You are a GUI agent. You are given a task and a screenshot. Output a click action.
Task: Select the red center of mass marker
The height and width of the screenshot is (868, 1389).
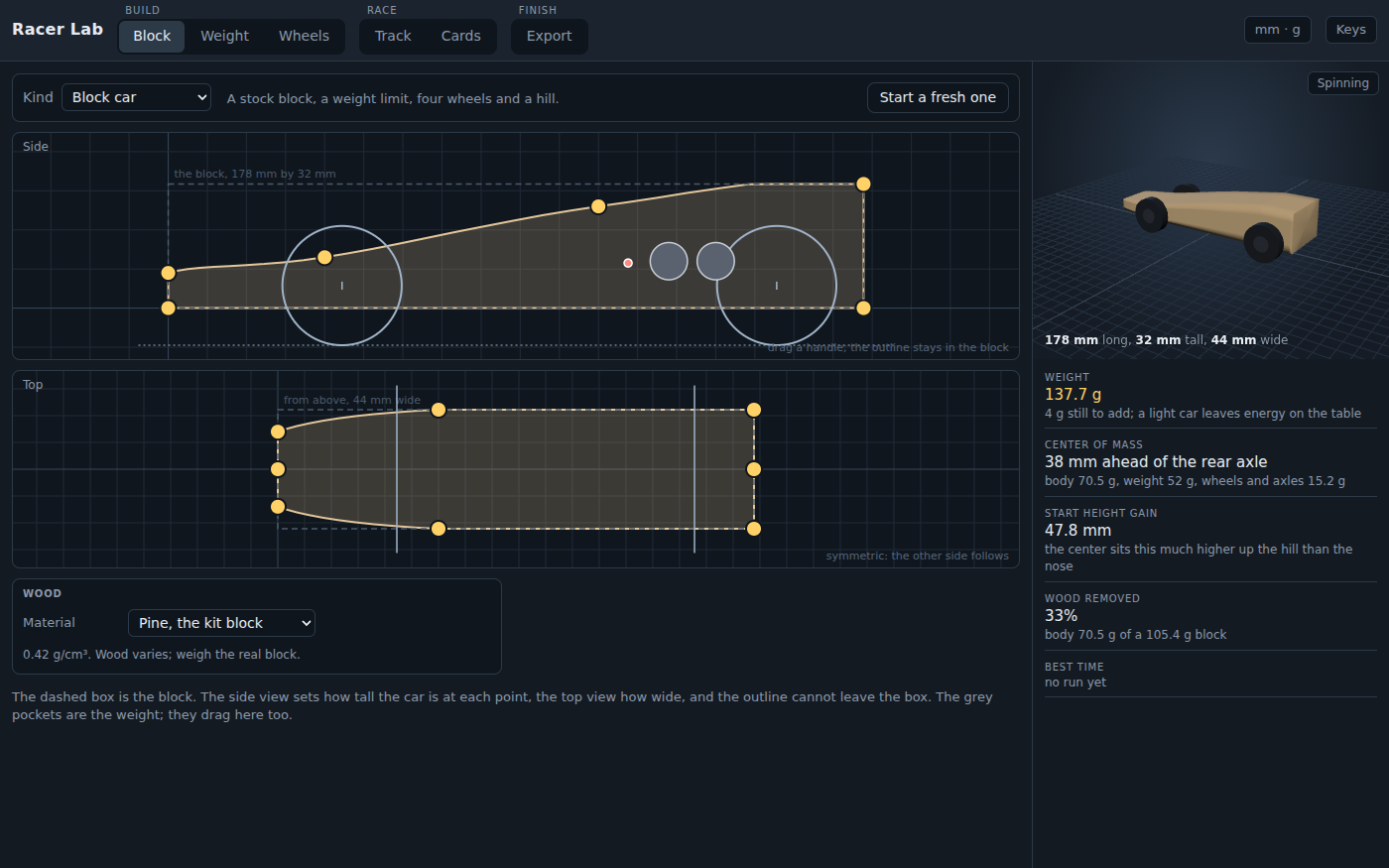[628, 263]
